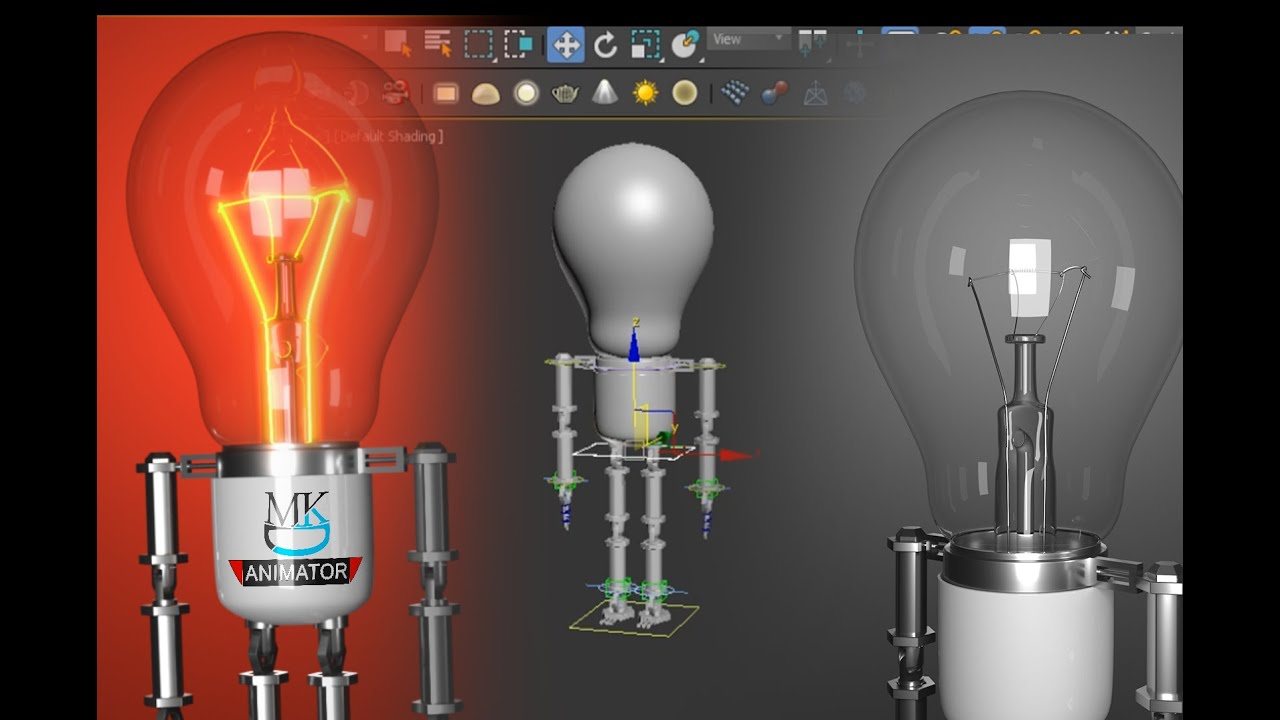The width and height of the screenshot is (1280, 720).
Task: Open the Default Shading viewport menu
Action: pyautogui.click(x=389, y=136)
